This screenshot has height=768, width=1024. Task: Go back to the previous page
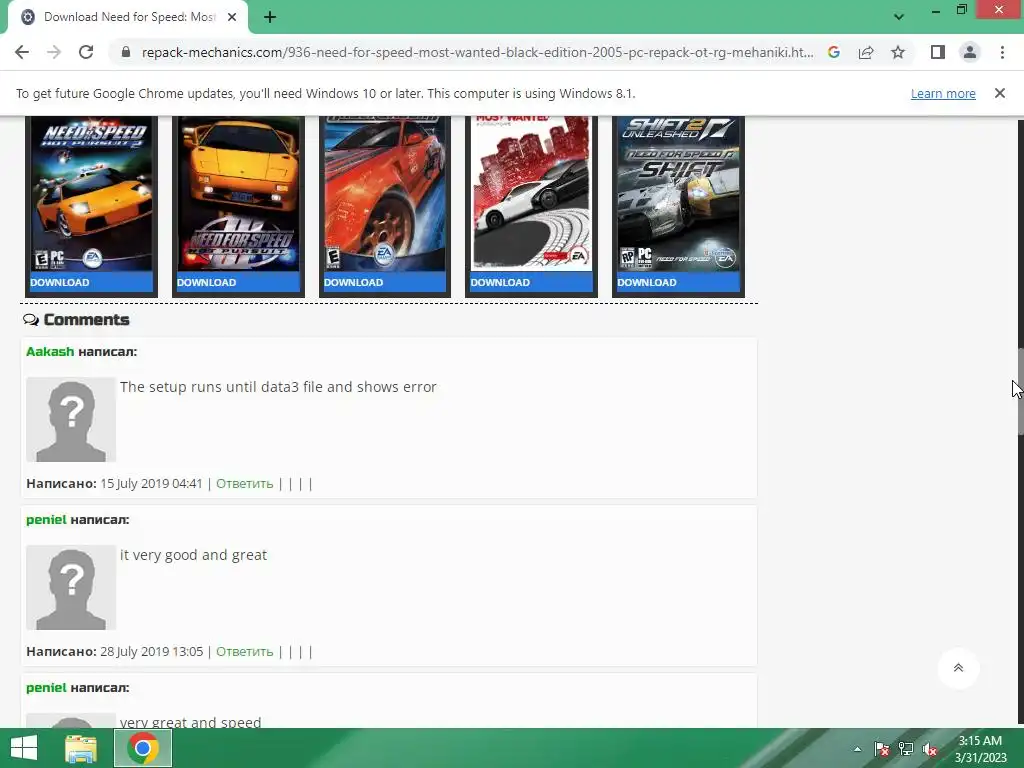pyautogui.click(x=22, y=52)
